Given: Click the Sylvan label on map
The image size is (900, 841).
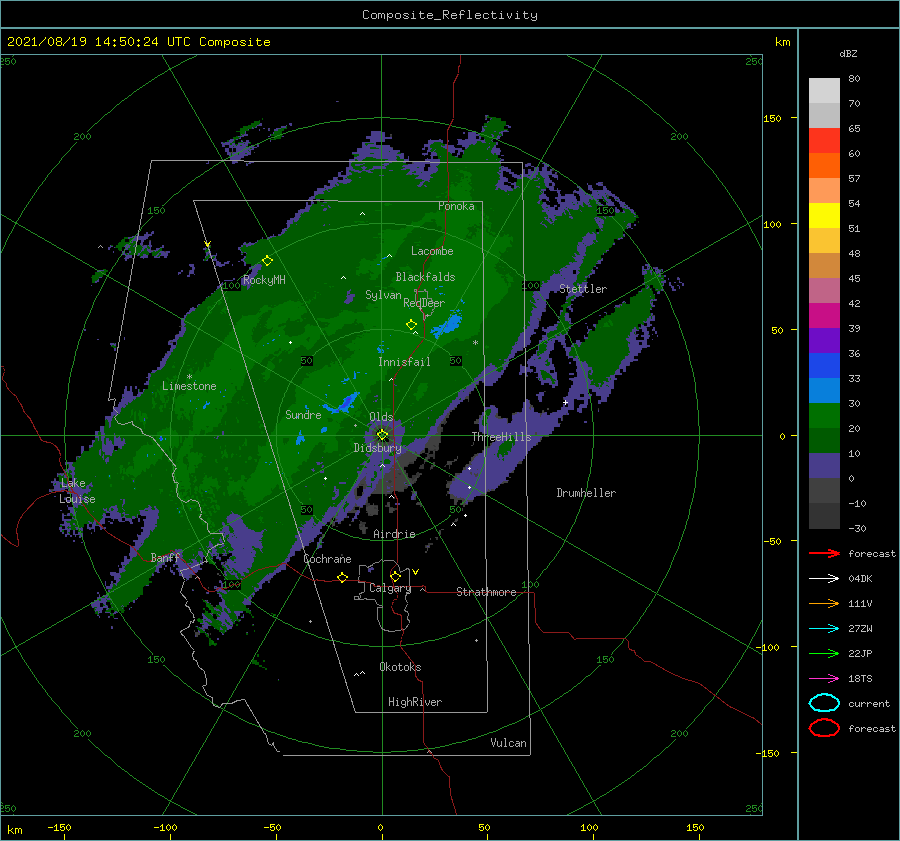Looking at the screenshot, I should coord(383,295).
